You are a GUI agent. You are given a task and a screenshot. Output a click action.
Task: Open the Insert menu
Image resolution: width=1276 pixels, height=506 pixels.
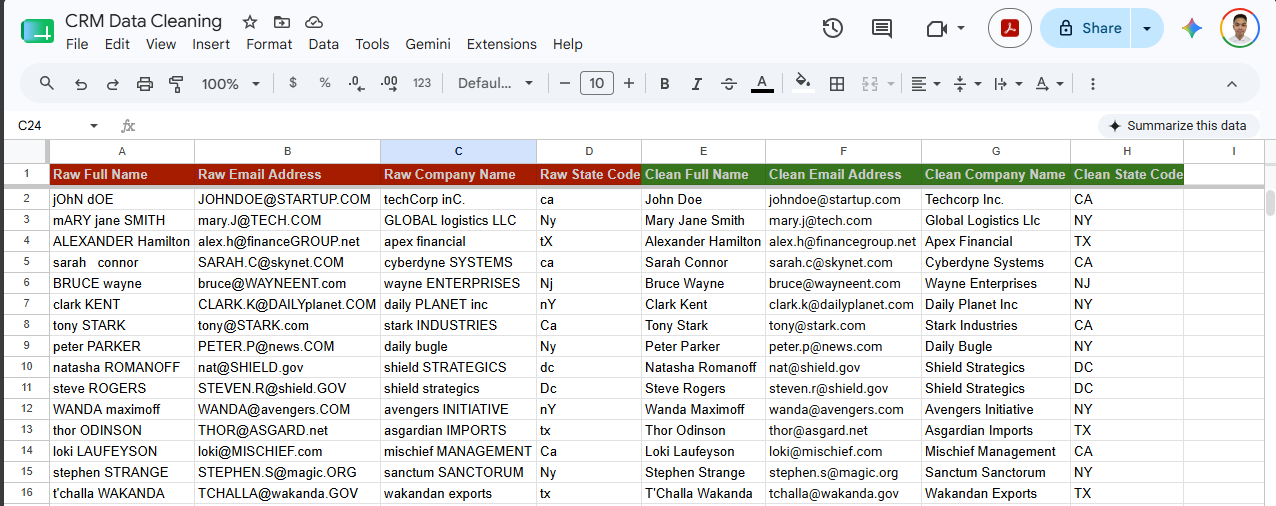click(x=211, y=44)
